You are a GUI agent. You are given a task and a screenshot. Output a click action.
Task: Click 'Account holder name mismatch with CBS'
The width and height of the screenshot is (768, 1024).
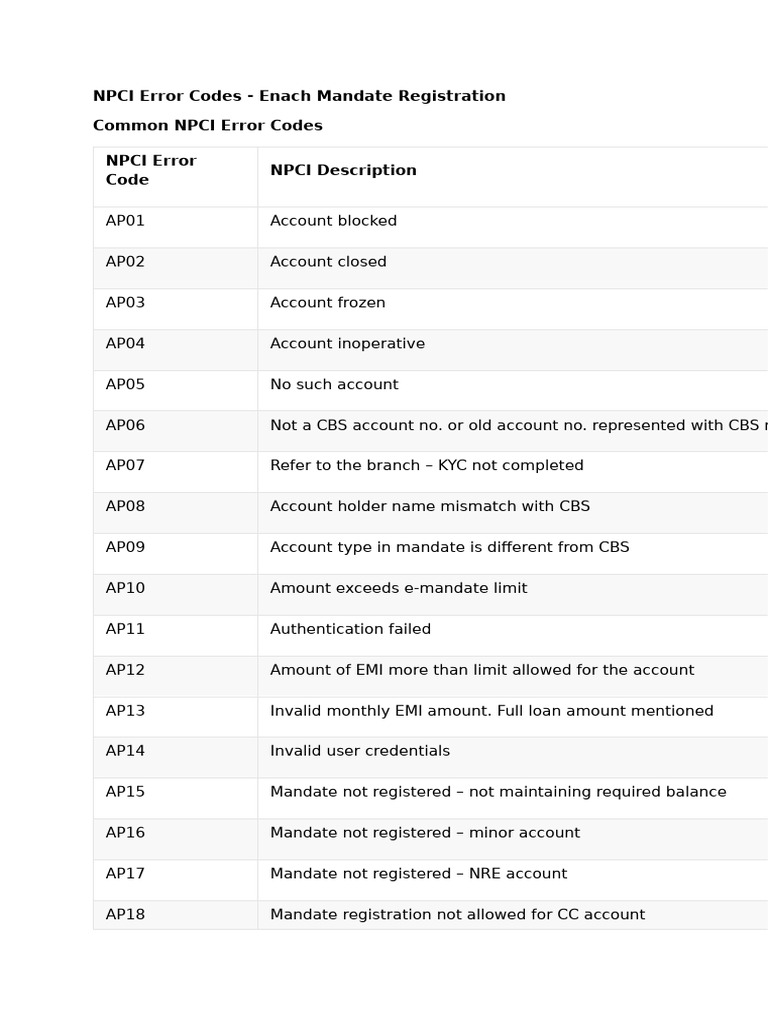coord(430,507)
